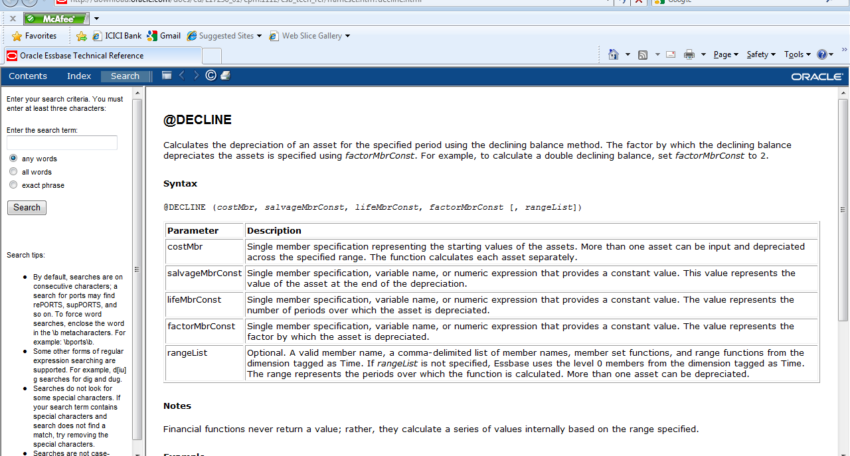
Task: Expand the Print dropdown arrow
Action: 704,54
